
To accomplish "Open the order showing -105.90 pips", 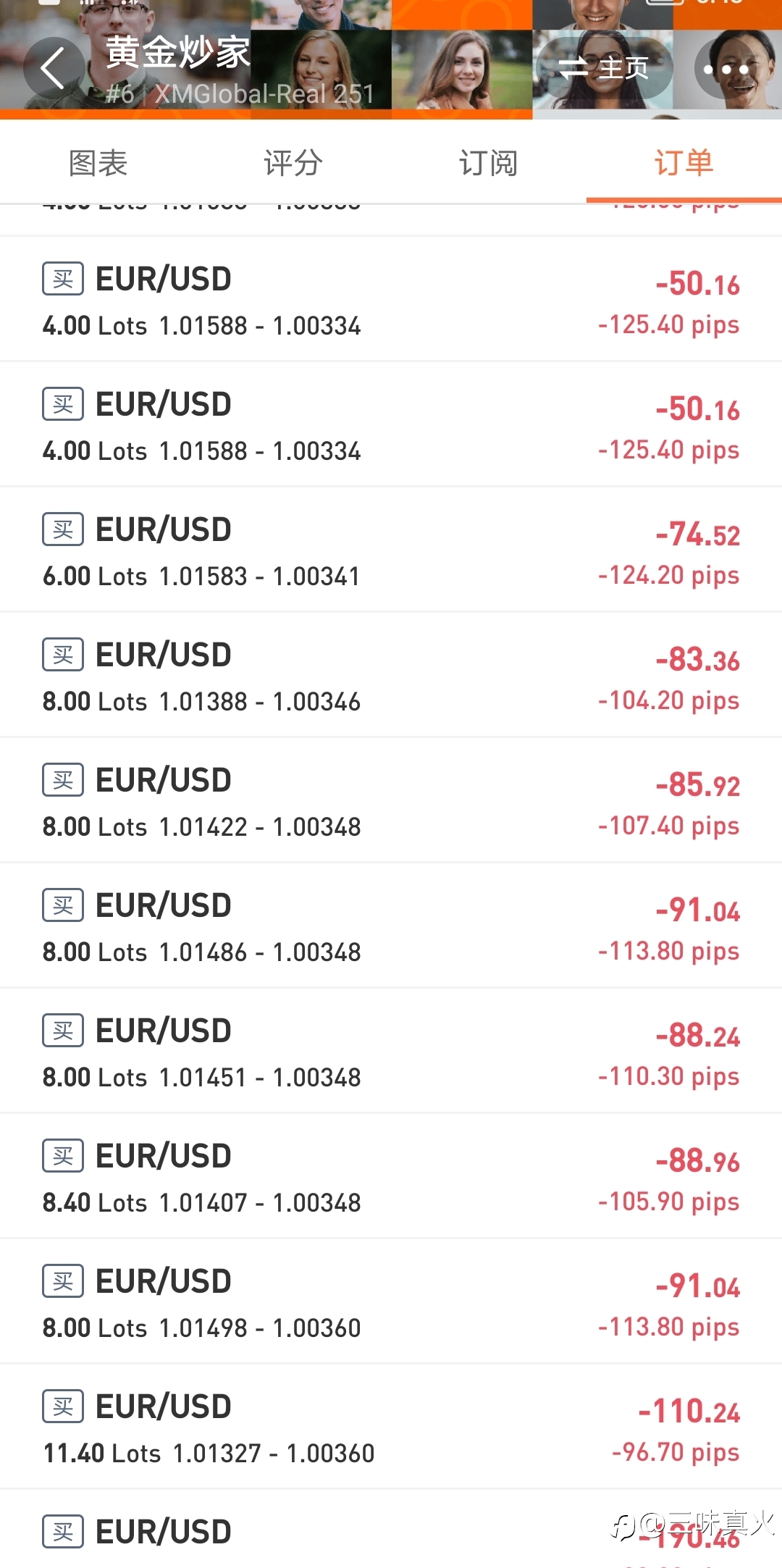I will (391, 1177).
